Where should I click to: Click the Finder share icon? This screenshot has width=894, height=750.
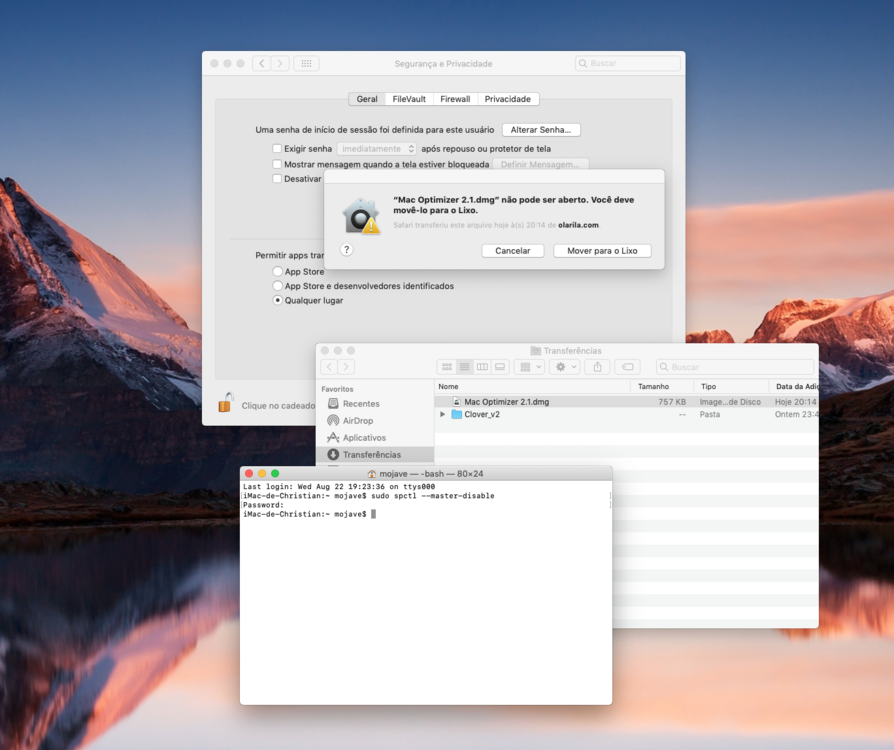click(598, 367)
